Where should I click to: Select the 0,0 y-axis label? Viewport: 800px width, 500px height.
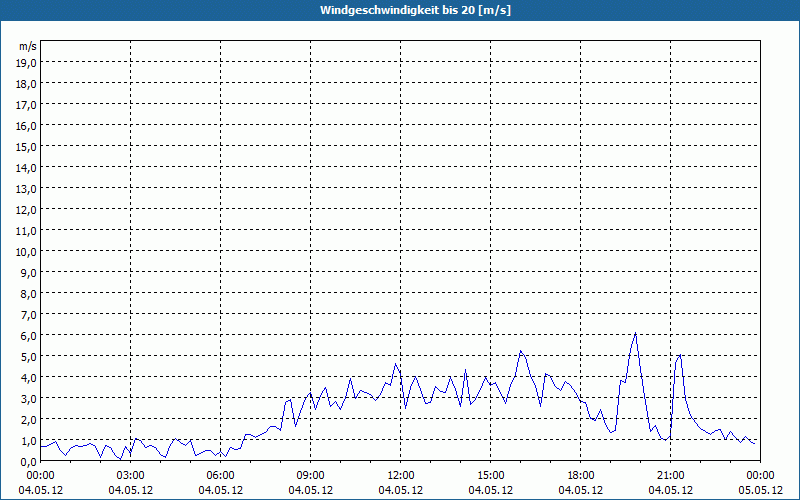tap(29, 462)
